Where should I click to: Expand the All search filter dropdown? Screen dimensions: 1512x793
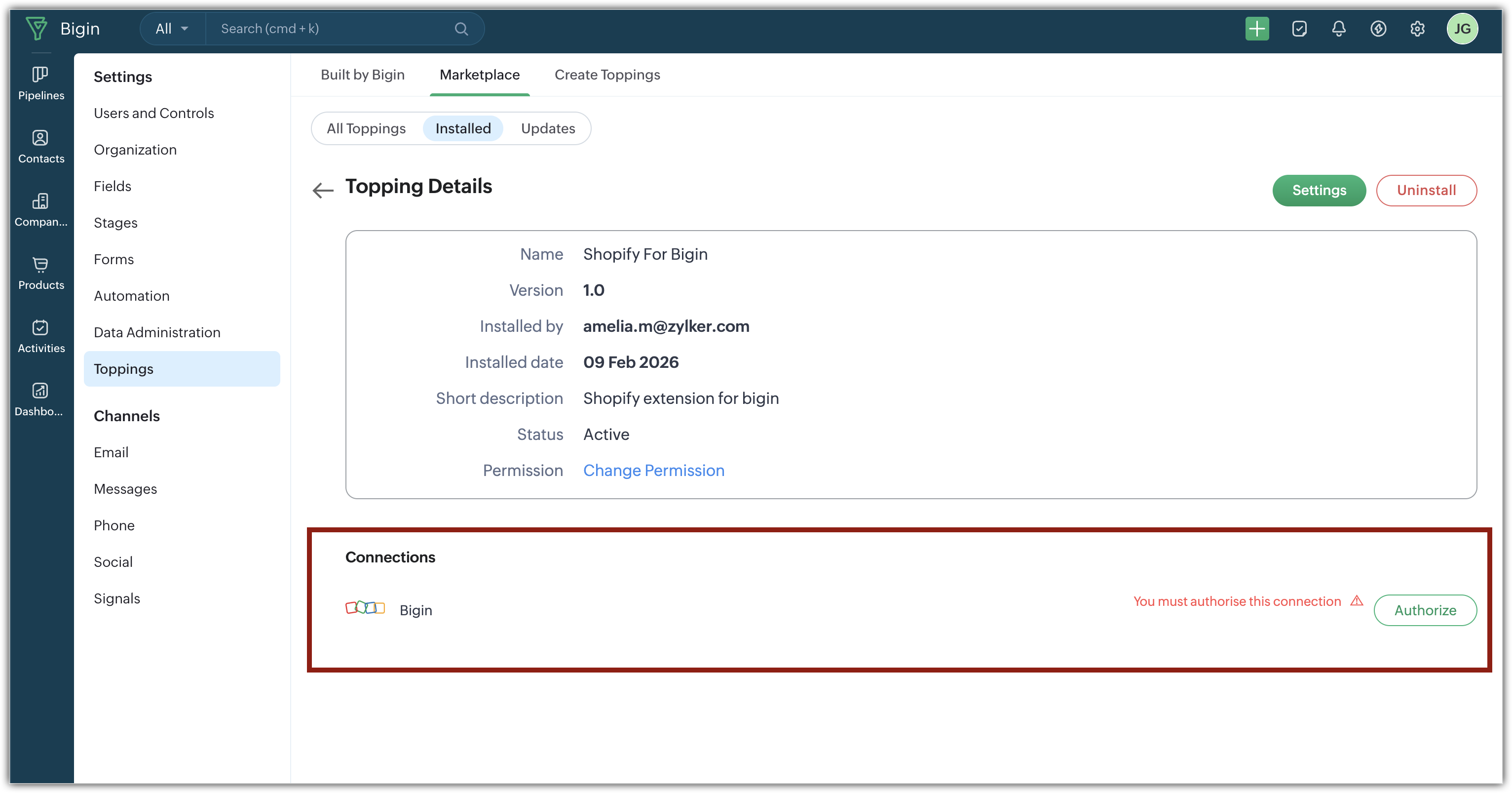pyautogui.click(x=172, y=29)
